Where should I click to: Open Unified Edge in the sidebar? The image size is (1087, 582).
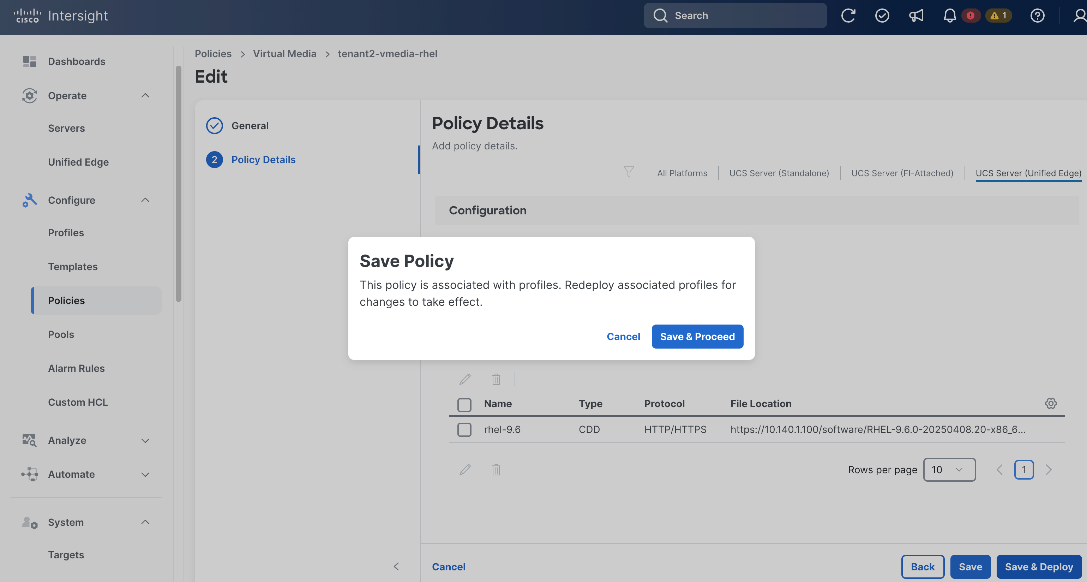pyautogui.click(x=78, y=163)
